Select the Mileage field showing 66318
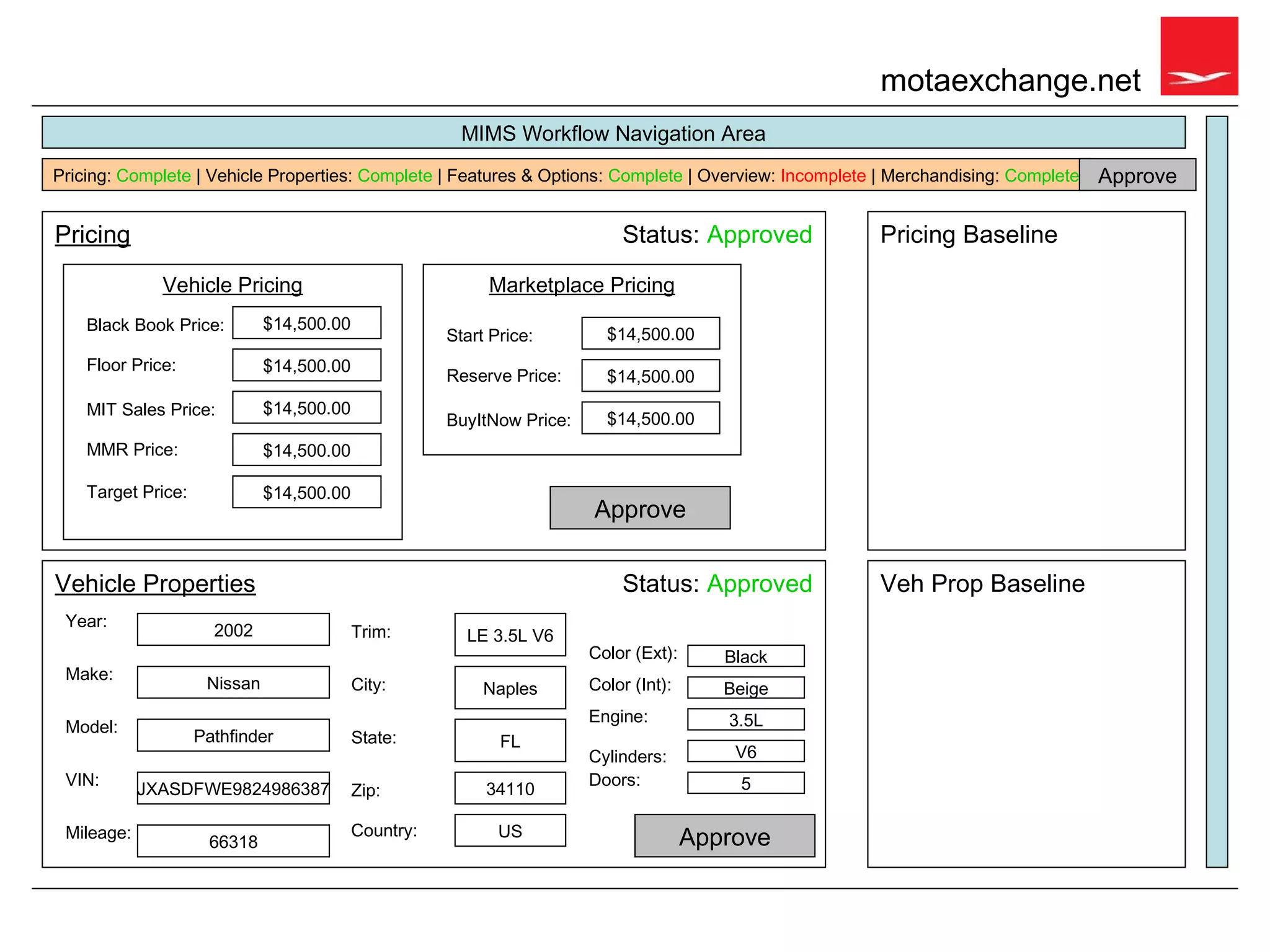 233,841
